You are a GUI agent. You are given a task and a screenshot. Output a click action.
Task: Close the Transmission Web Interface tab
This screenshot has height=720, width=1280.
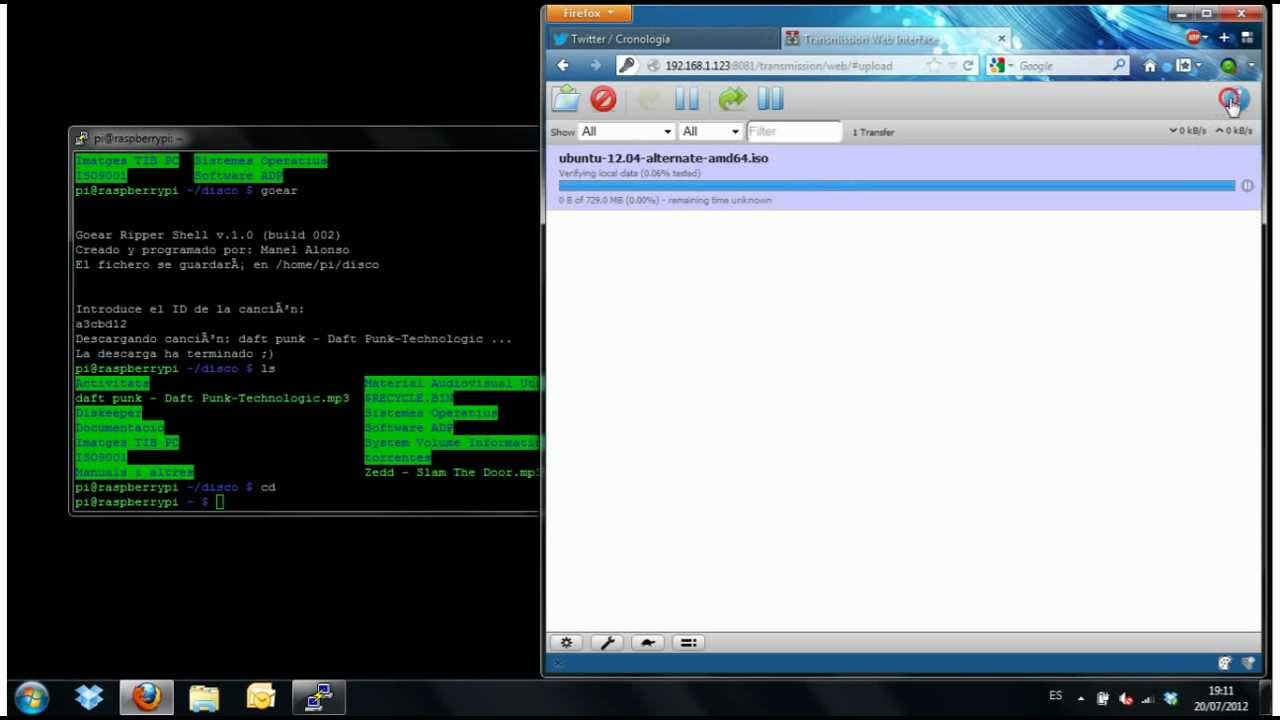click(x=1001, y=39)
